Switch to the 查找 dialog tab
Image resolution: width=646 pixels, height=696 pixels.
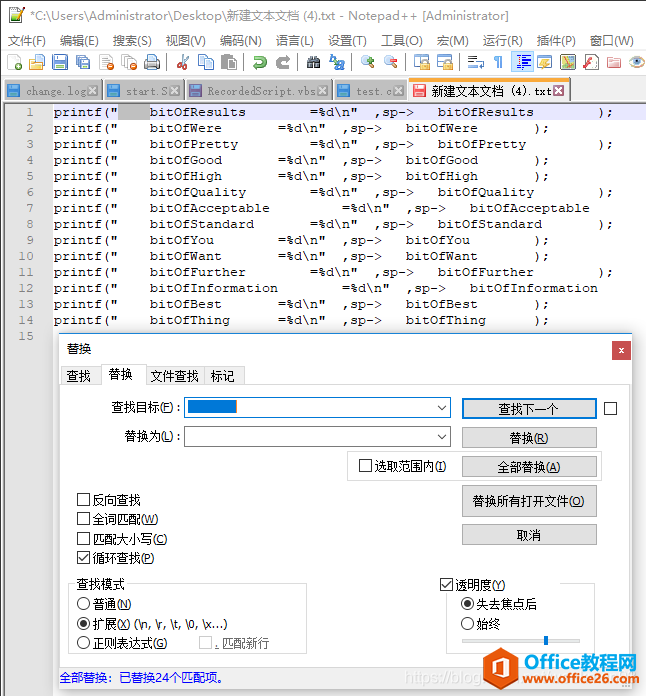(79, 376)
